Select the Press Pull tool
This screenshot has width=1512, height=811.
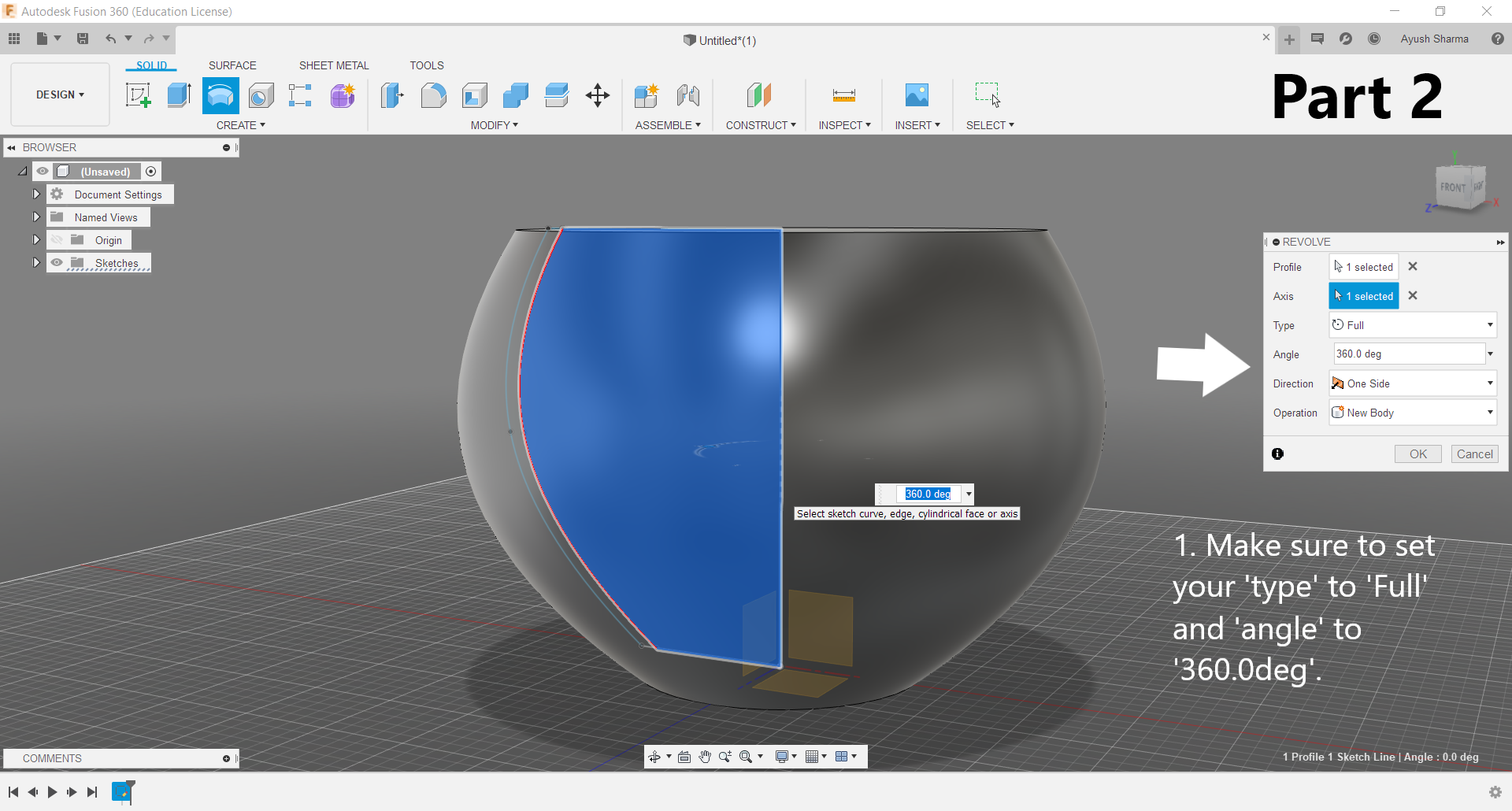[x=392, y=95]
